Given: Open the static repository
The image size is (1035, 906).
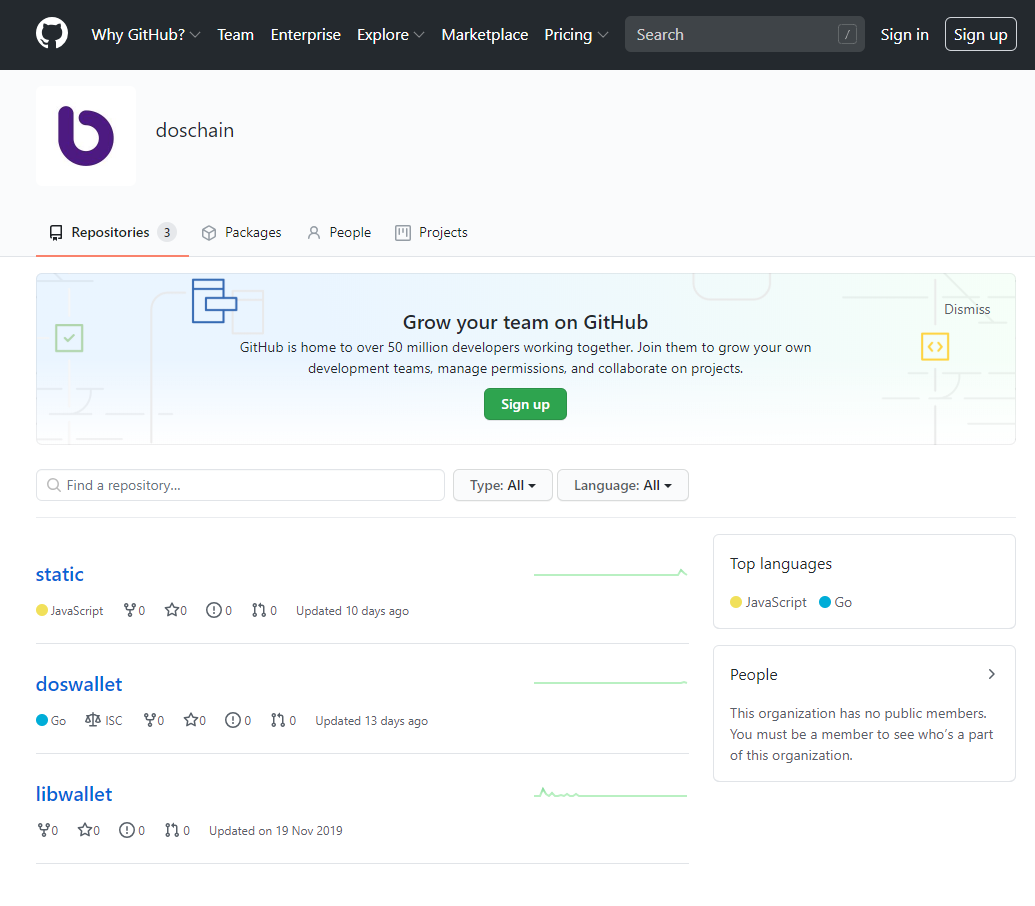Looking at the screenshot, I should pyautogui.click(x=59, y=574).
